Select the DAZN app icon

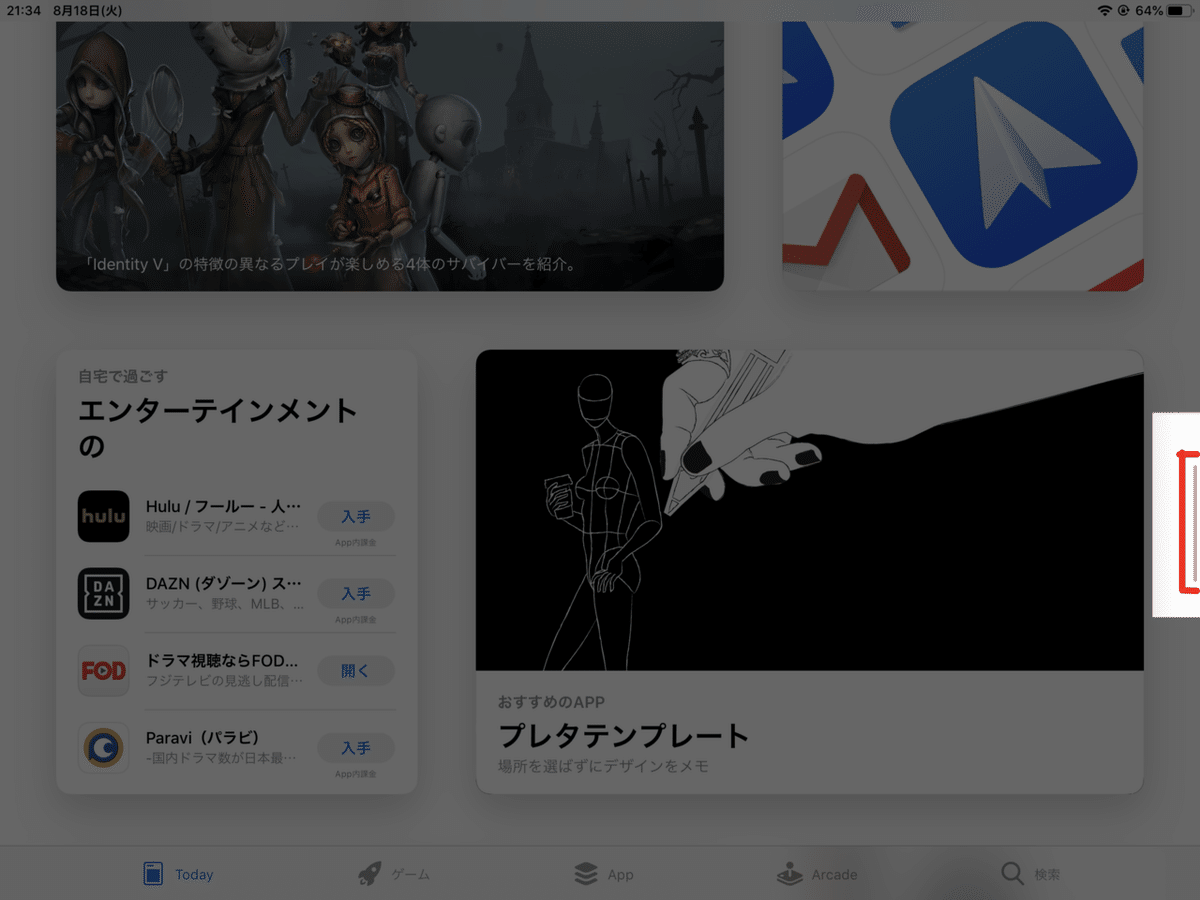(103, 593)
